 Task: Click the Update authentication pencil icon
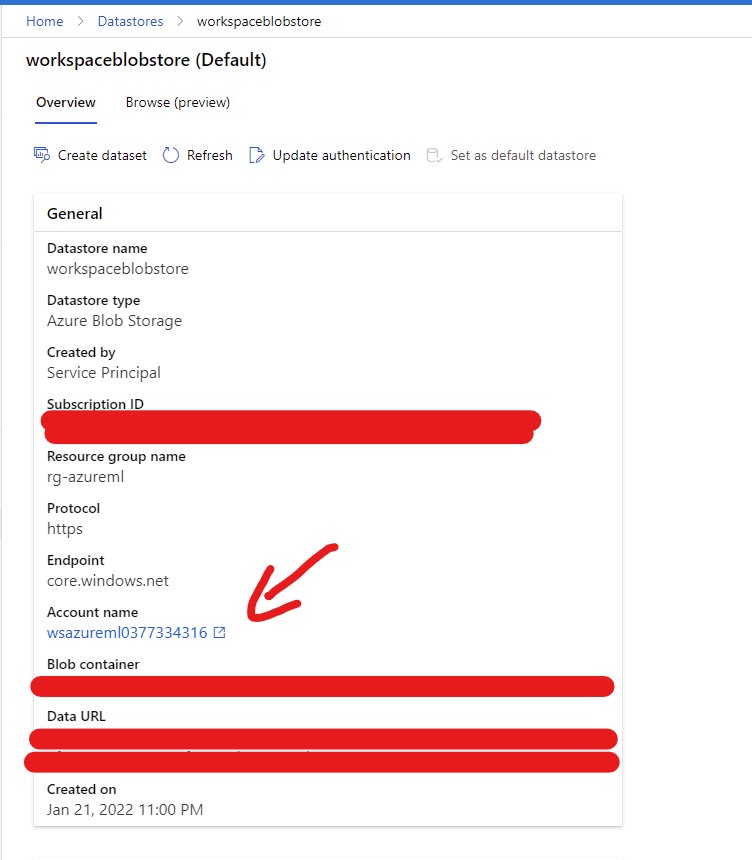tap(256, 155)
